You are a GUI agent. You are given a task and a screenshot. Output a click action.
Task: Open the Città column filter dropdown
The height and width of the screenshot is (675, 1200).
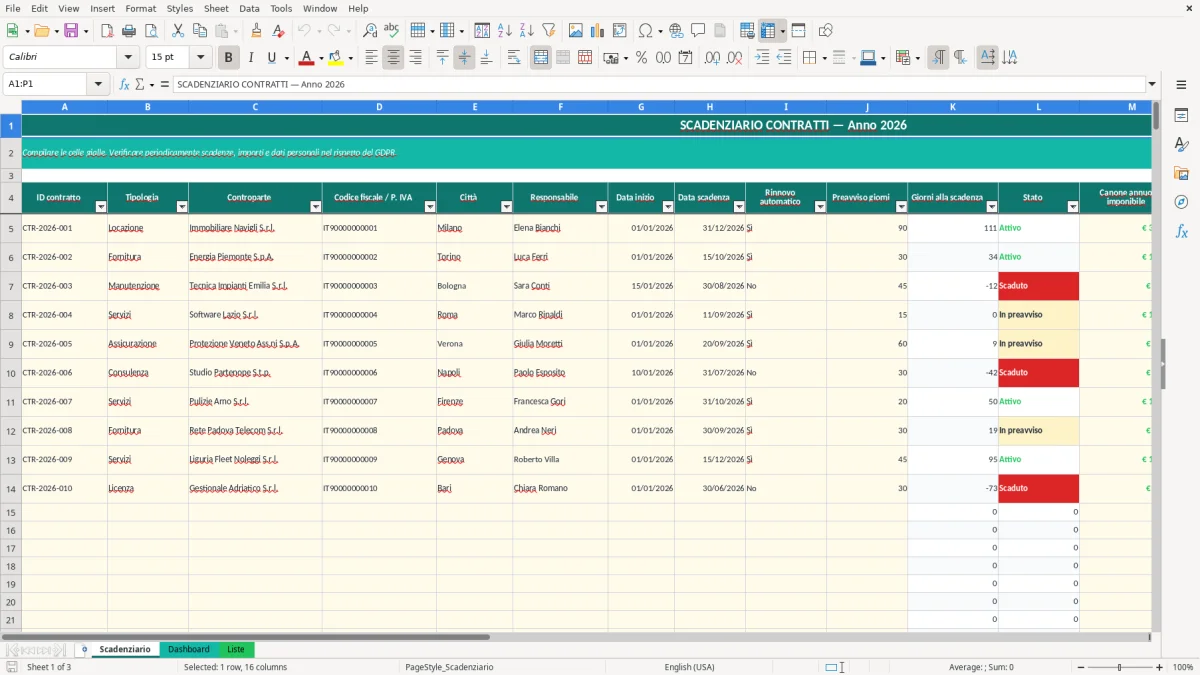[x=506, y=207]
